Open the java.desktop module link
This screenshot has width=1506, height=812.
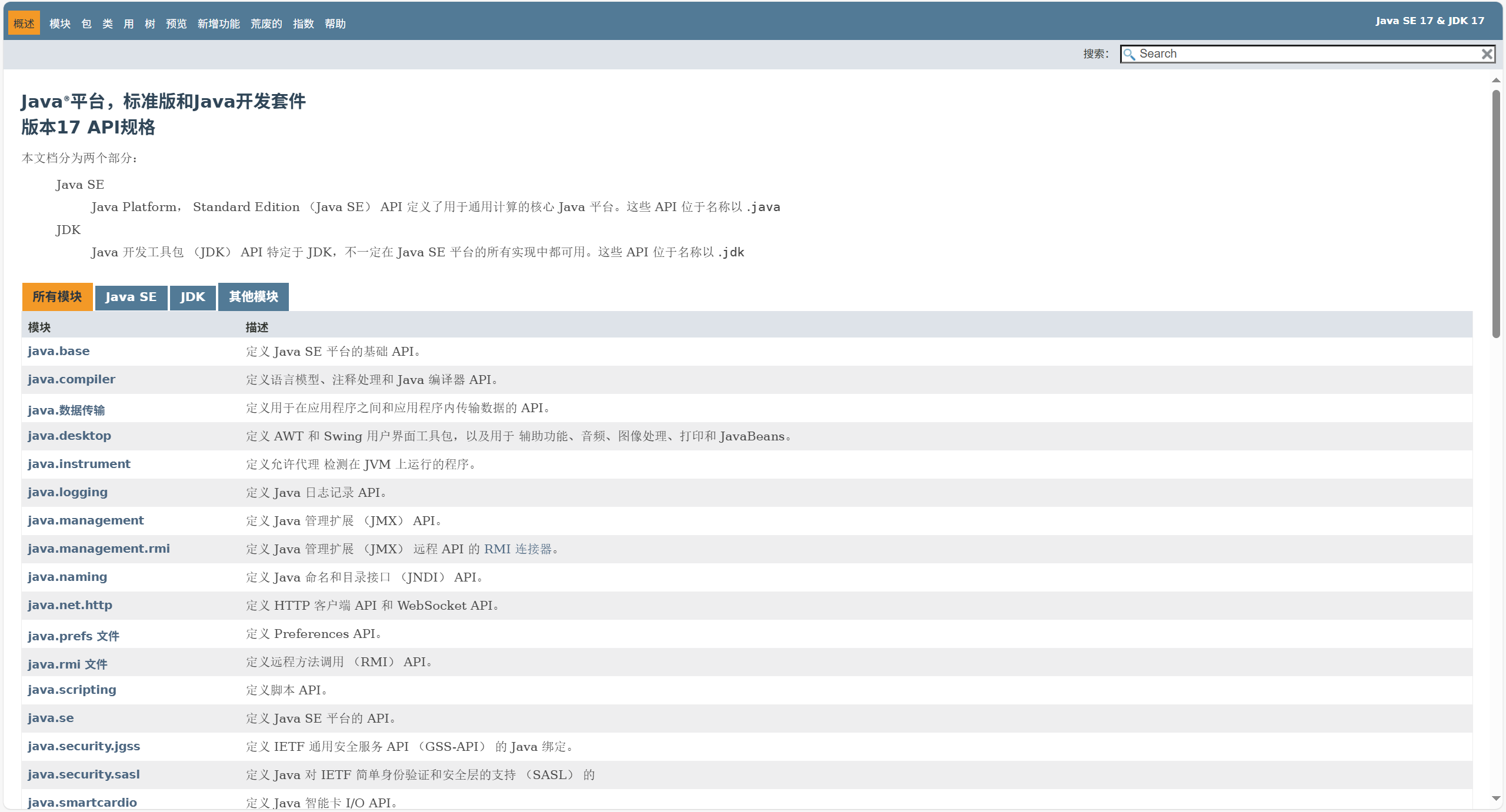point(69,436)
